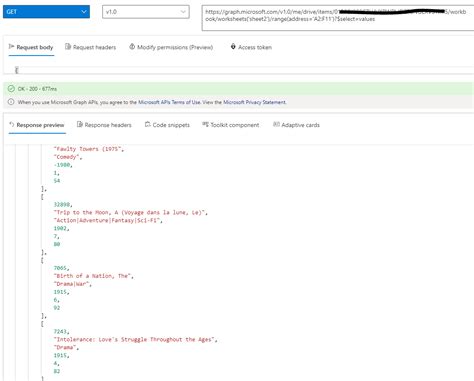Click the request URL input field
The width and height of the screenshot is (474, 381).
point(338,18)
